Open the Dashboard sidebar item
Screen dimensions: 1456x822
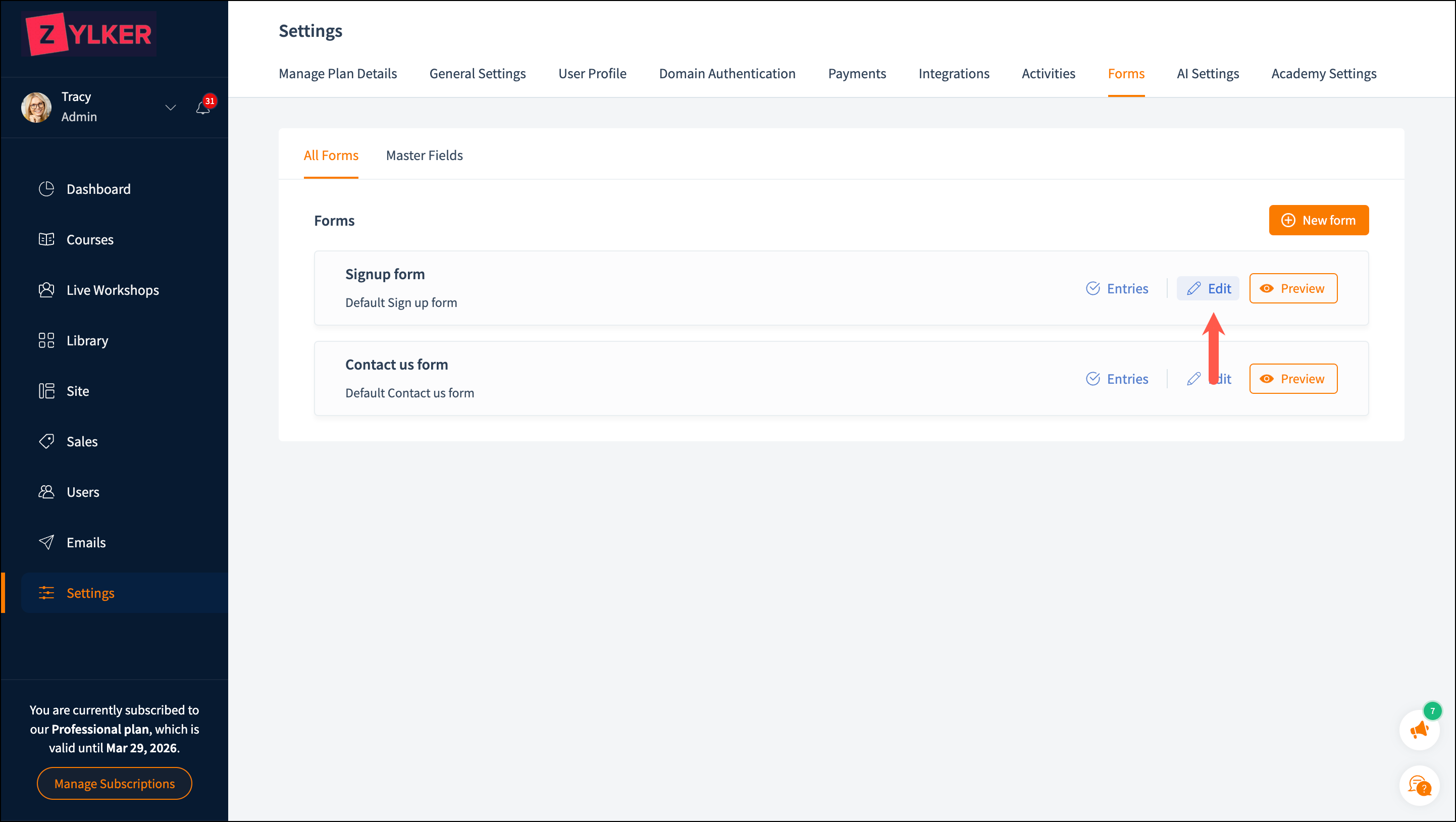click(98, 189)
